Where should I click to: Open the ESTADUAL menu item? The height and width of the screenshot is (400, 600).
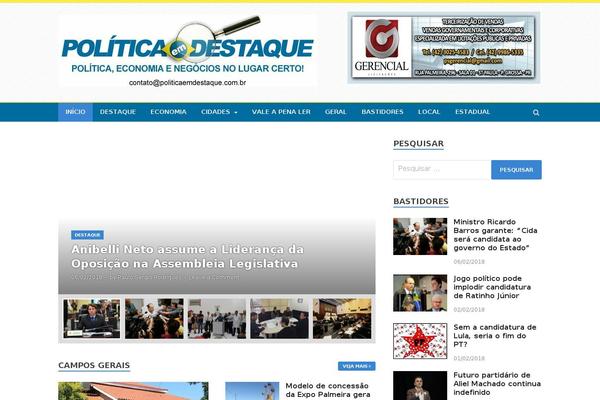(x=473, y=112)
